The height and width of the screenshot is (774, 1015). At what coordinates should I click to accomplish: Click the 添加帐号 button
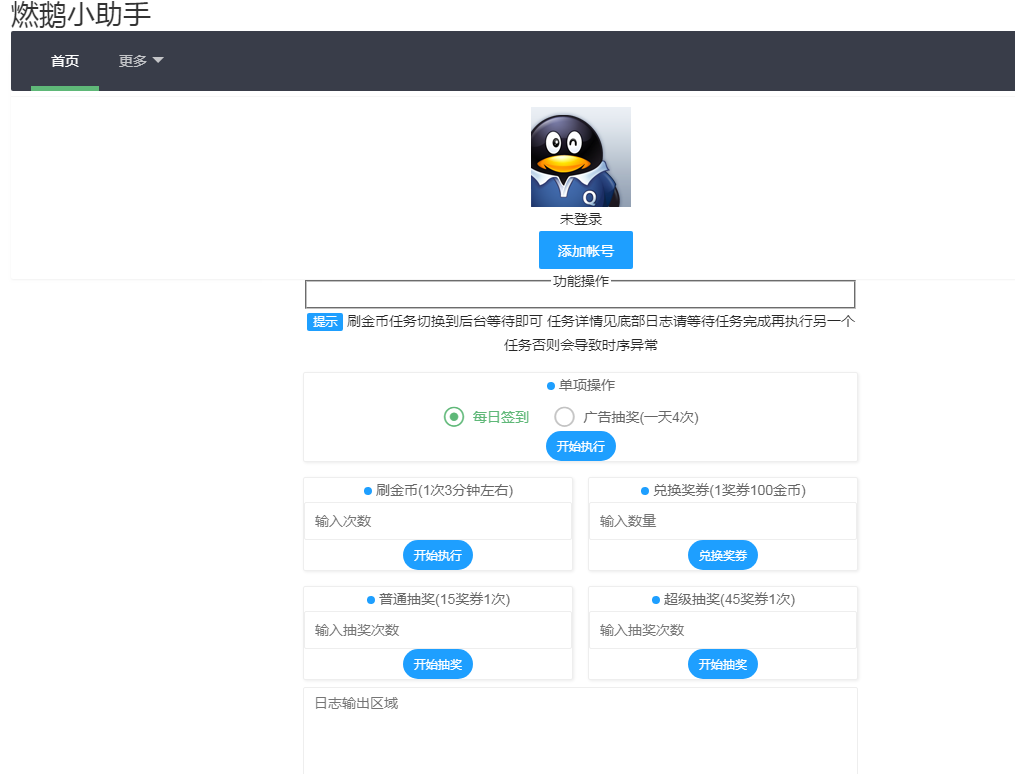[585, 250]
